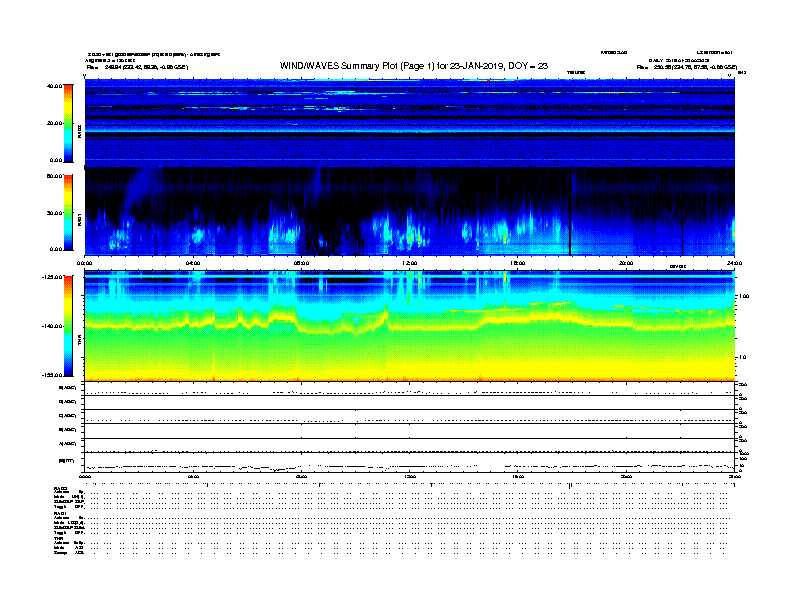792x612 pixels.
Task: Click the 08:00 time axis label
Action: [301, 263]
